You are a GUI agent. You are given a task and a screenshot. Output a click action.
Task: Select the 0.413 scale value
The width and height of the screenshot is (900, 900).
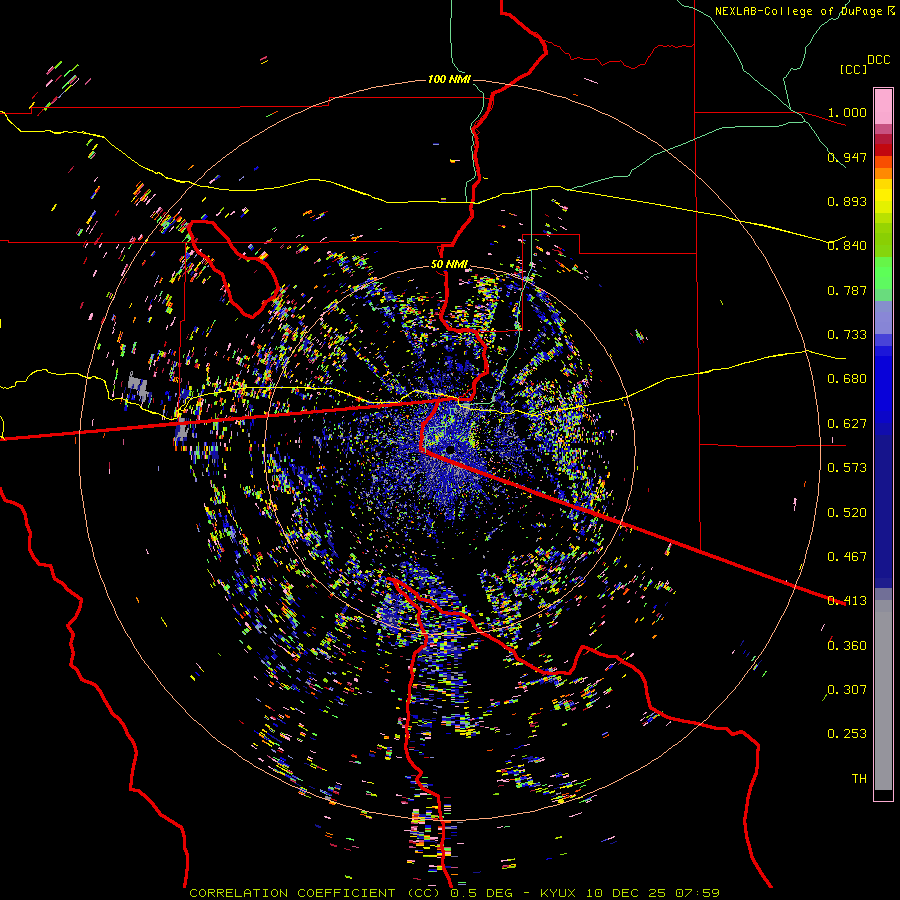pos(847,601)
